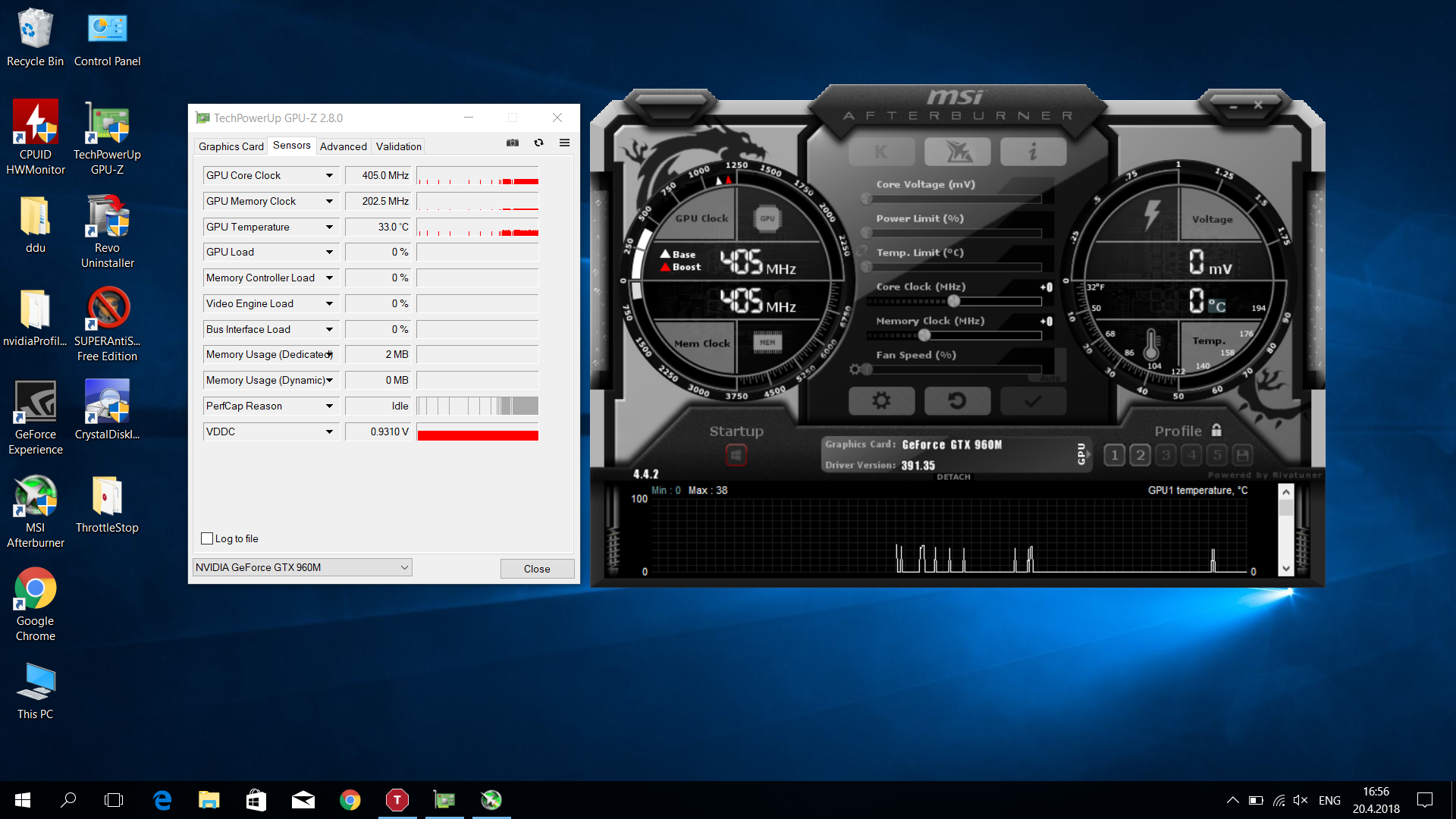Image resolution: width=1456 pixels, height=819 pixels.
Task: Click the fan settings gear next to Fan Speed
Action: [855, 369]
